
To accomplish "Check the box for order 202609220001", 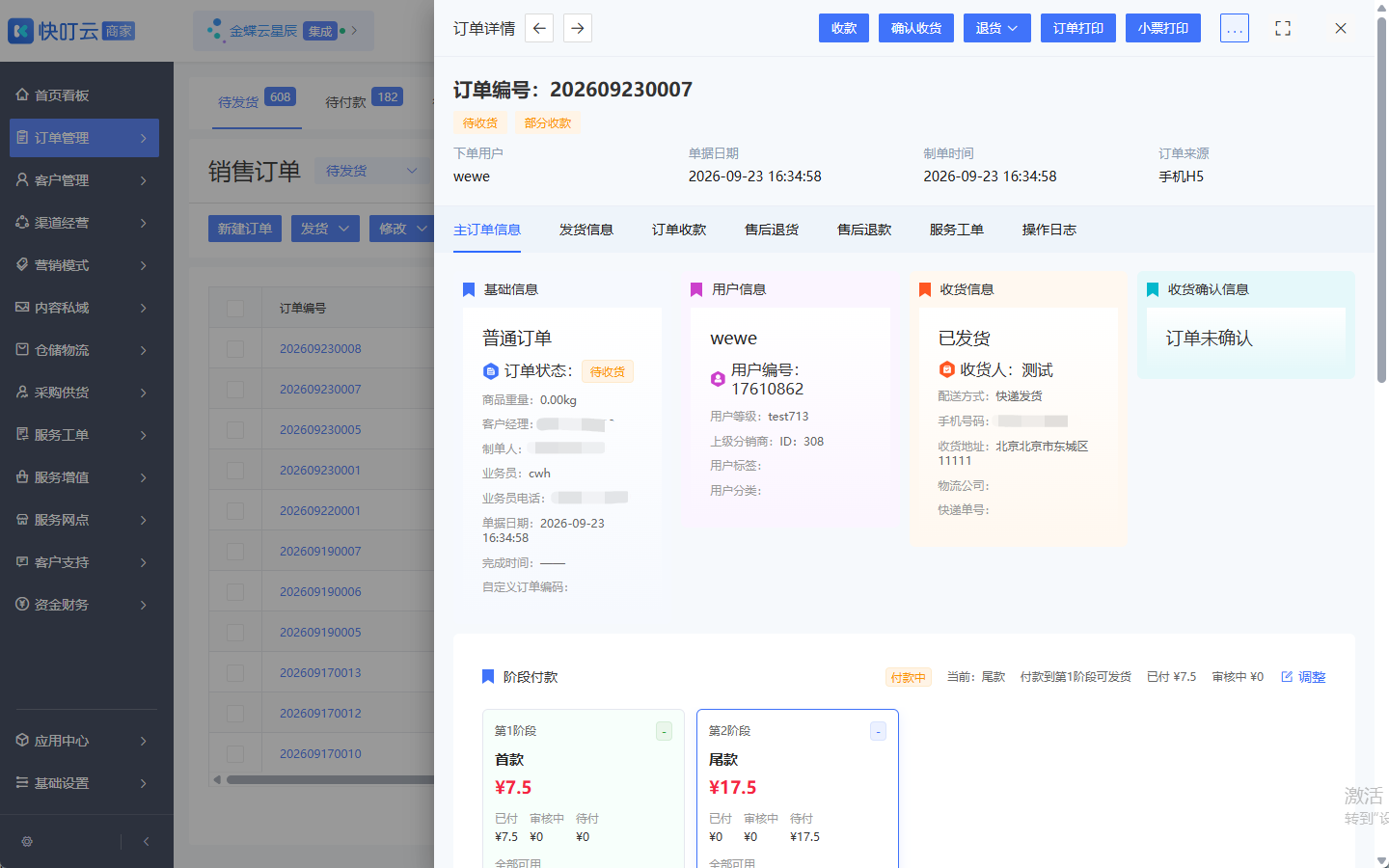I will (235, 510).
